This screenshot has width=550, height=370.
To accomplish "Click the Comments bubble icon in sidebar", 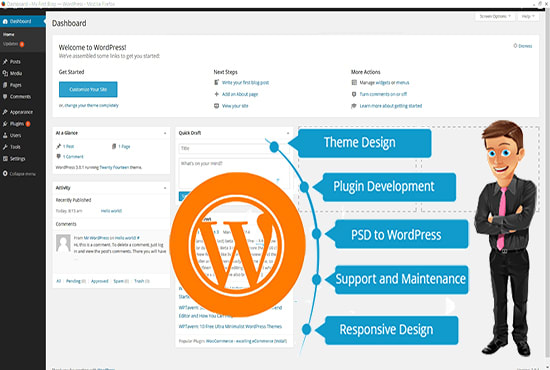I will tap(5, 96).
